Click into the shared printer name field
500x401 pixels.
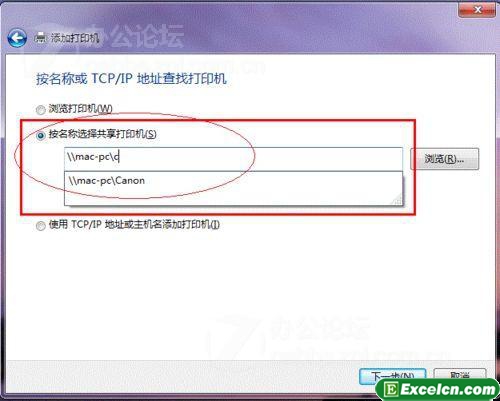pos(233,158)
